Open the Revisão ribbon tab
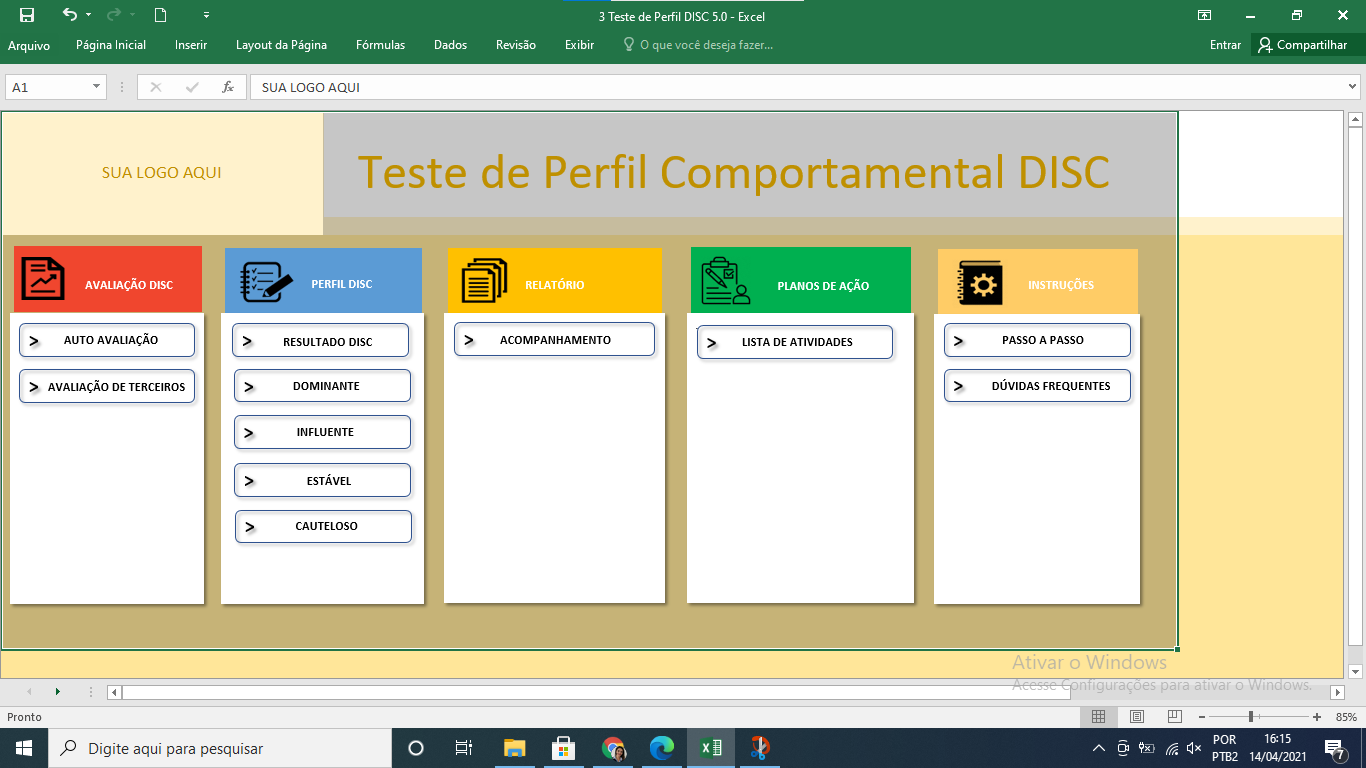1366x768 pixels. click(515, 45)
